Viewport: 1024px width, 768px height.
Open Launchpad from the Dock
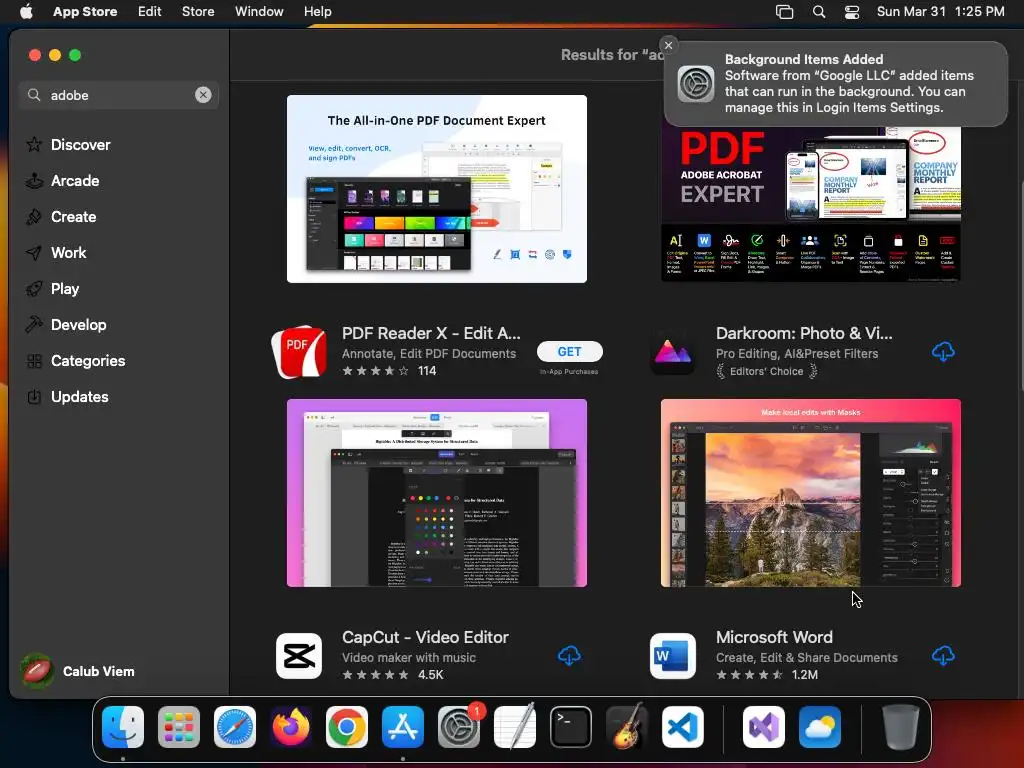(x=179, y=727)
